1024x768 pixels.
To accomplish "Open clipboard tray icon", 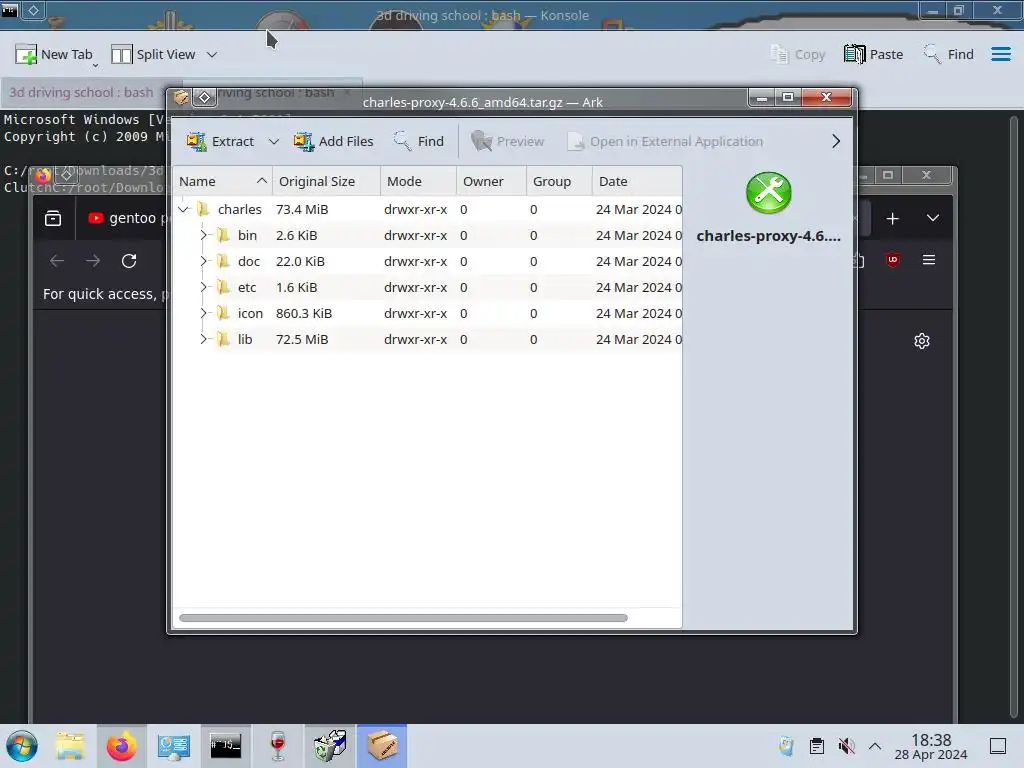I will [816, 746].
